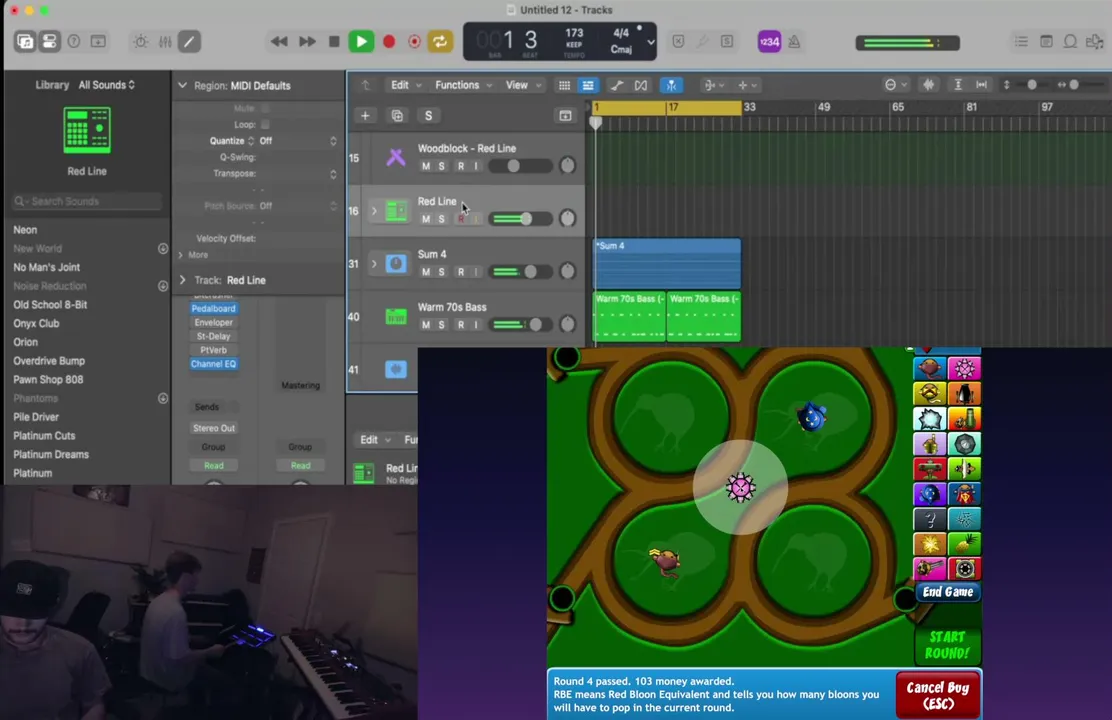Click the Channel EQ plugin slot
Screen dimensions: 1112x720
pyautogui.click(x=213, y=364)
